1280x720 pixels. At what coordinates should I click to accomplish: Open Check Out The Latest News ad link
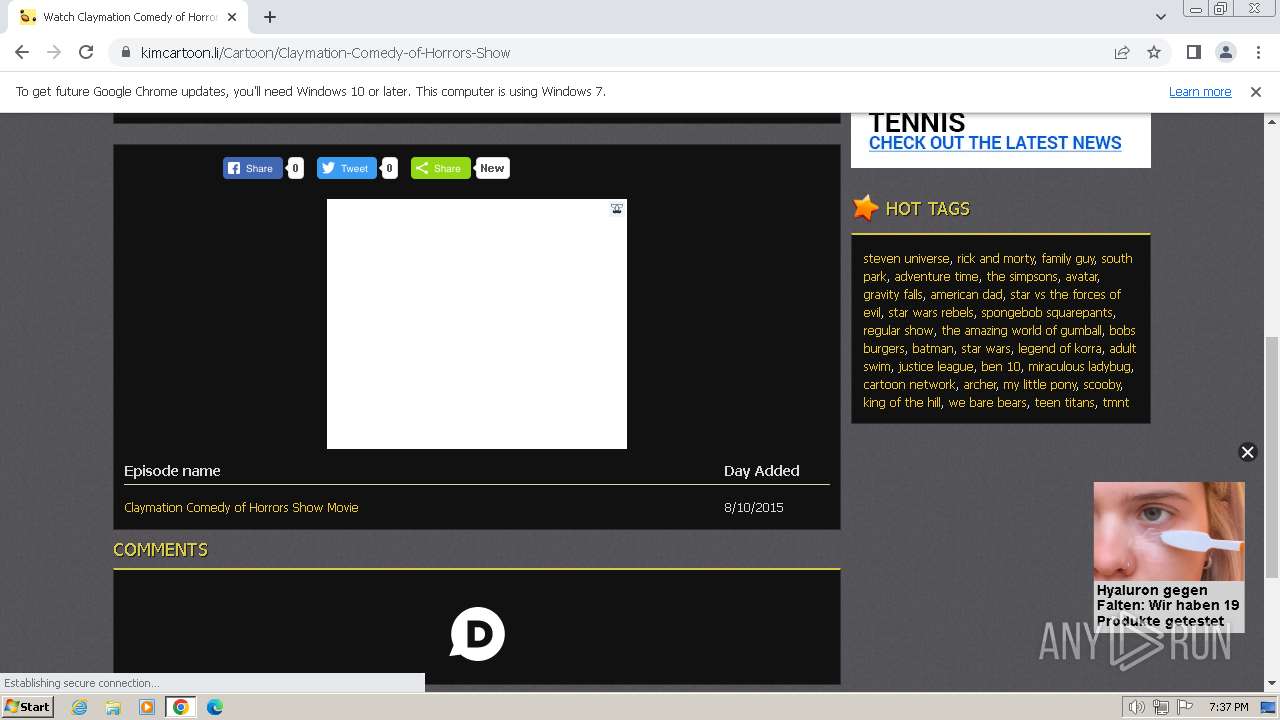(x=995, y=143)
